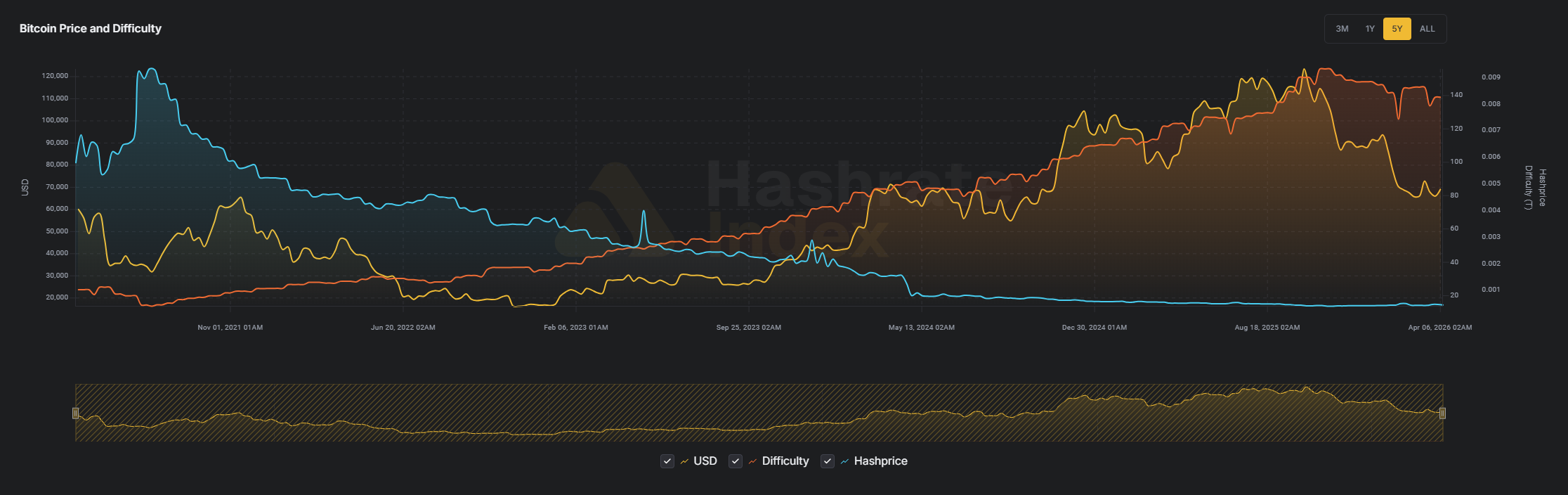Click the Apr 06, 2026 x-axis label
Viewport: 1568px width, 495px height.
click(x=1439, y=328)
